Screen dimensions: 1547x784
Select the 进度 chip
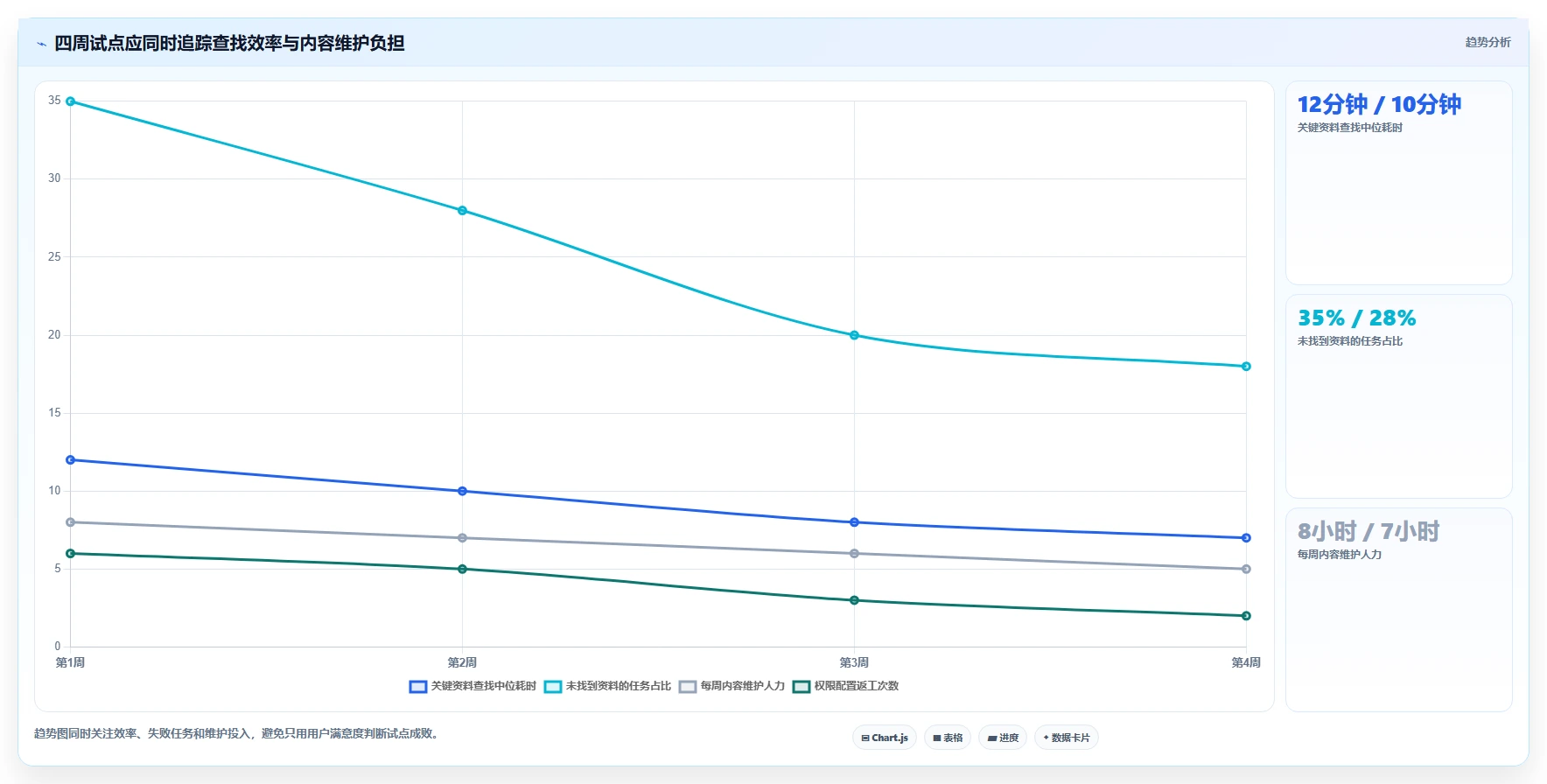point(1003,738)
